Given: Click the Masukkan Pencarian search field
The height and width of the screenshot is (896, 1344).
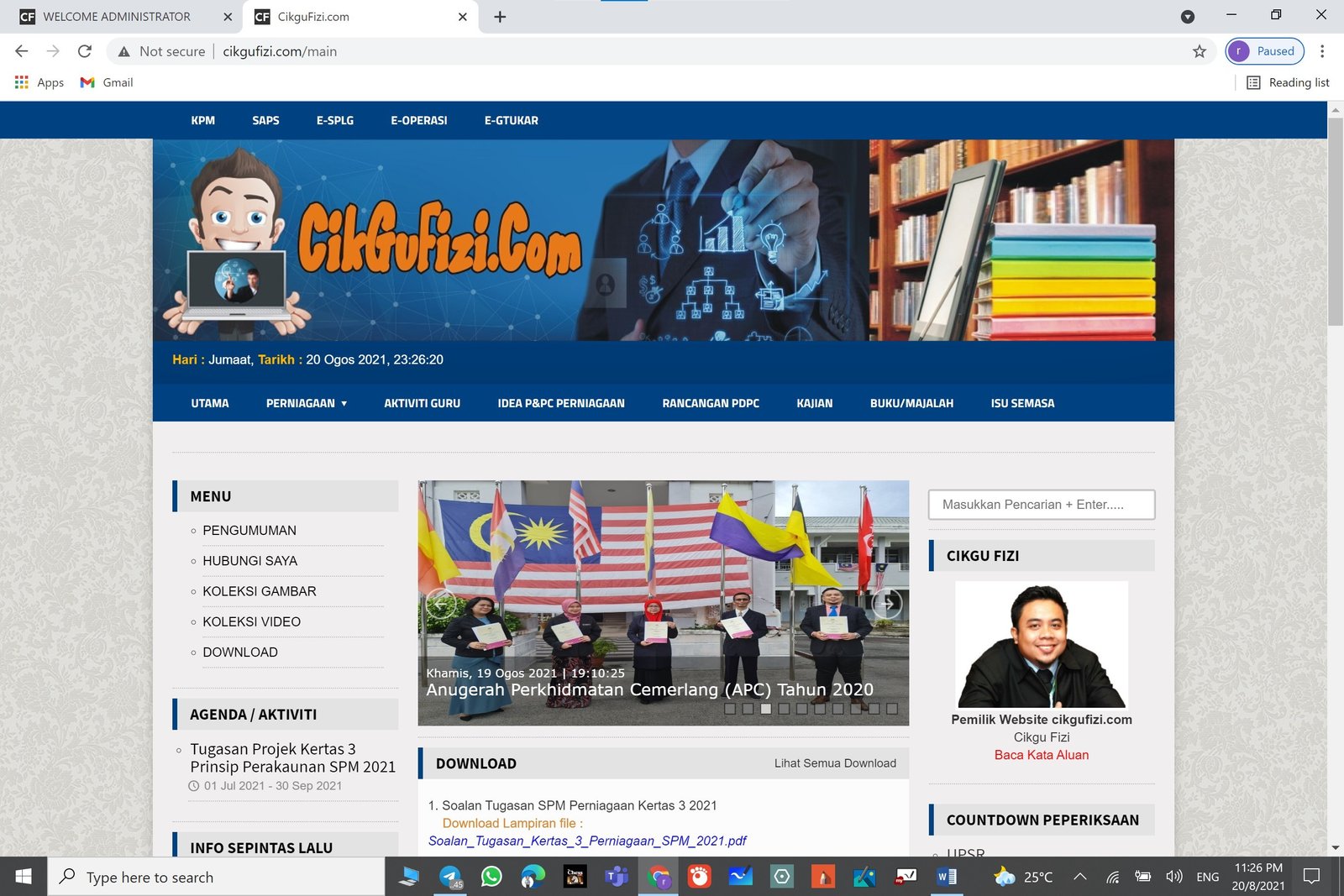Looking at the screenshot, I should 1042,505.
